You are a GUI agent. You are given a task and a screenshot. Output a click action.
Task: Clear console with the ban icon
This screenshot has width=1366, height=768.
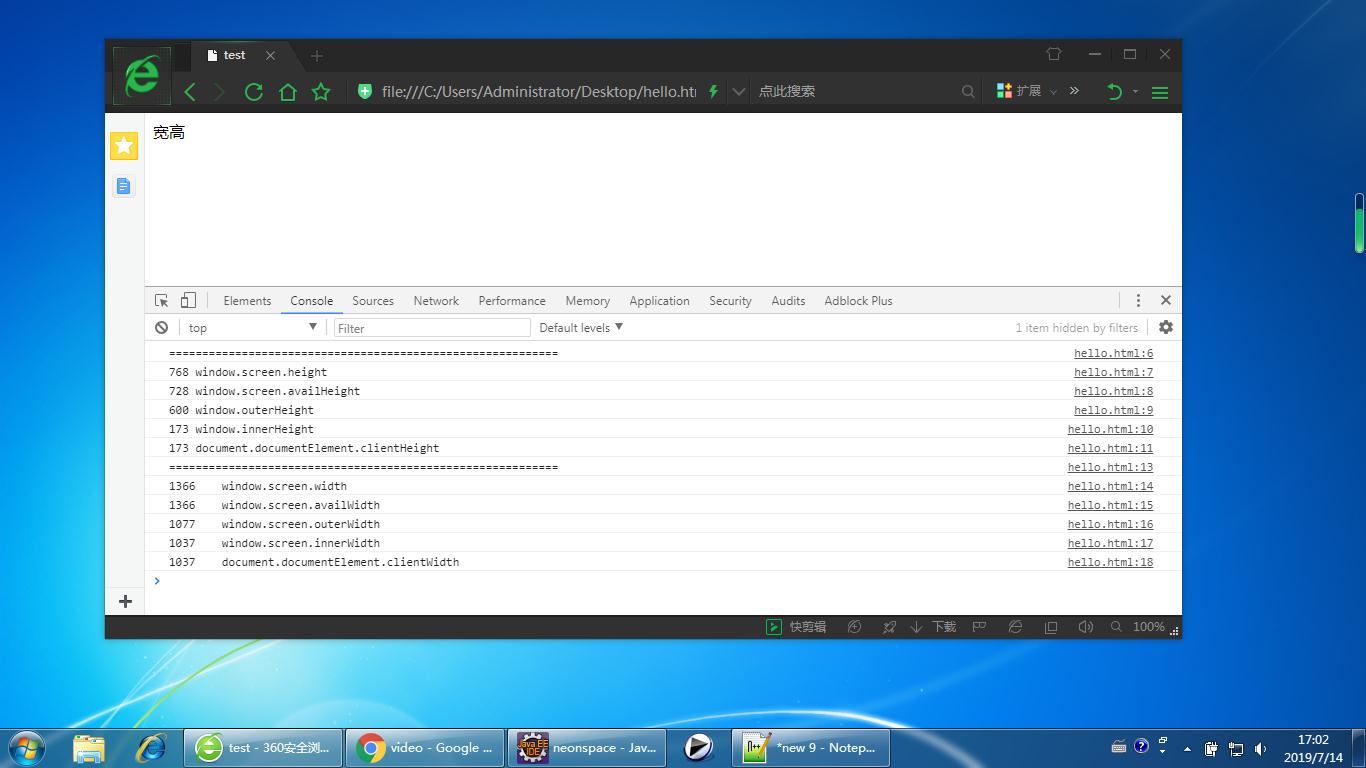click(161, 327)
